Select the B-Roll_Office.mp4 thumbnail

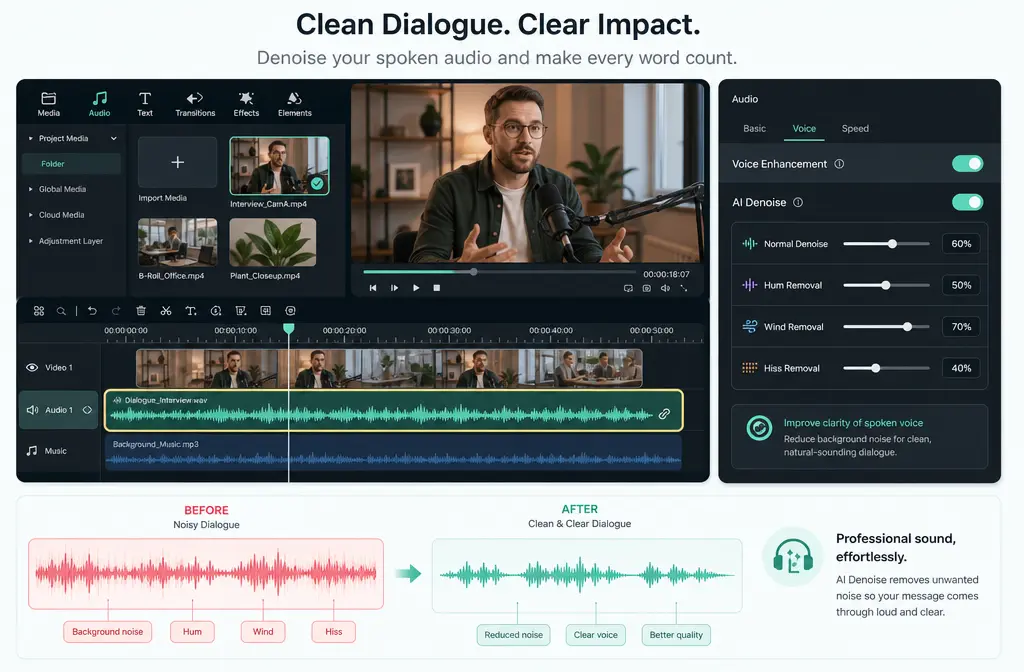click(x=178, y=242)
